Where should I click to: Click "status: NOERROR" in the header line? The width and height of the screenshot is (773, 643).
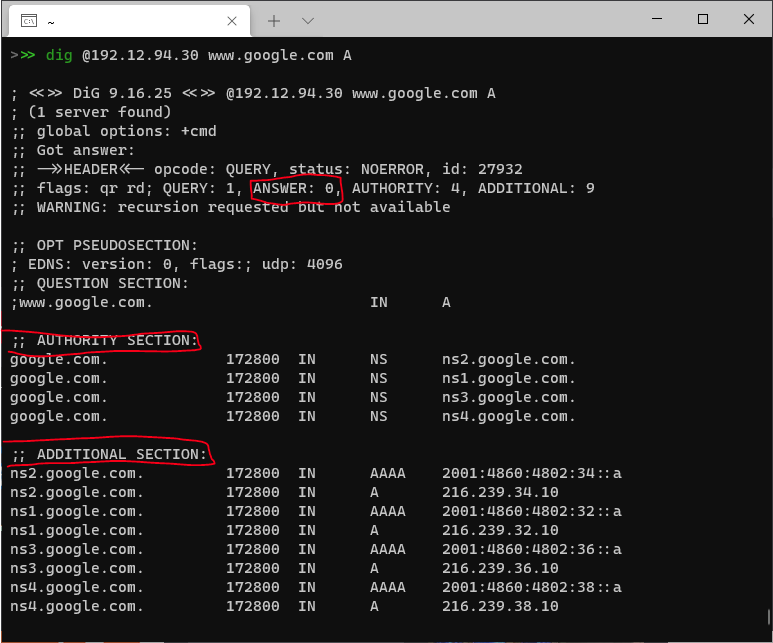pyautogui.click(x=356, y=169)
